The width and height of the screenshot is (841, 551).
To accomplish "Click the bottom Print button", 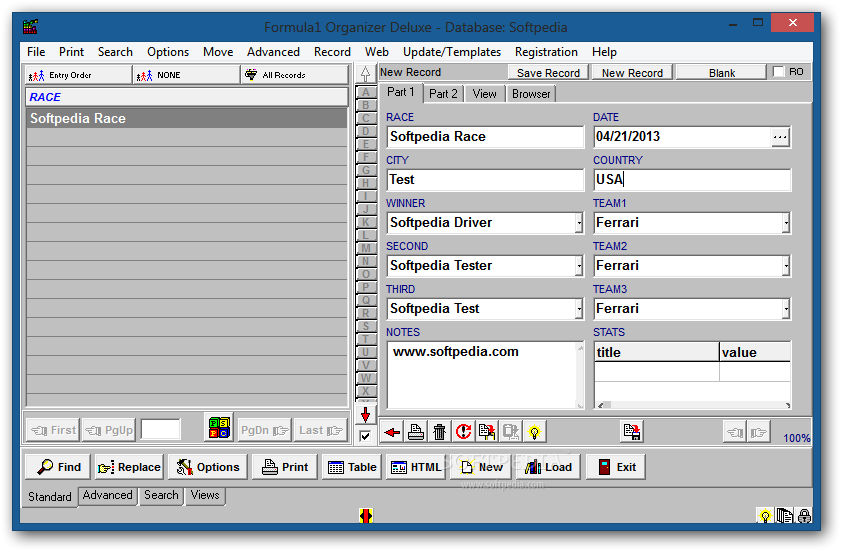I will [x=285, y=467].
